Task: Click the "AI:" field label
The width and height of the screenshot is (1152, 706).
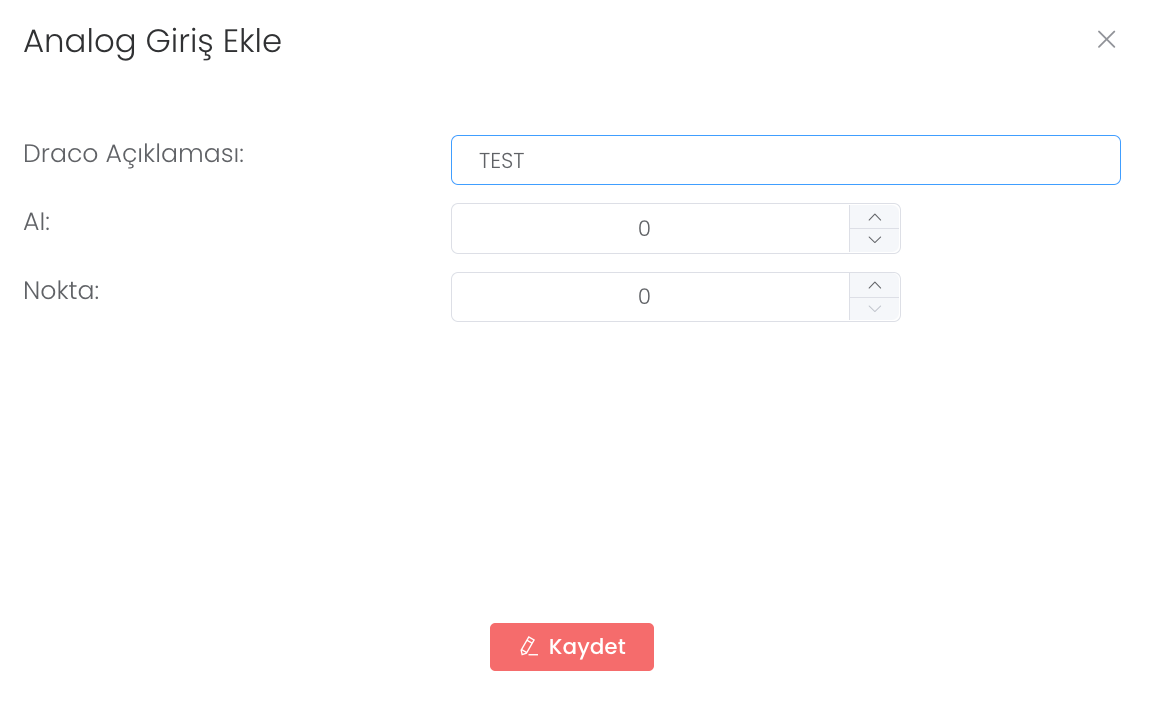Action: coord(37,222)
